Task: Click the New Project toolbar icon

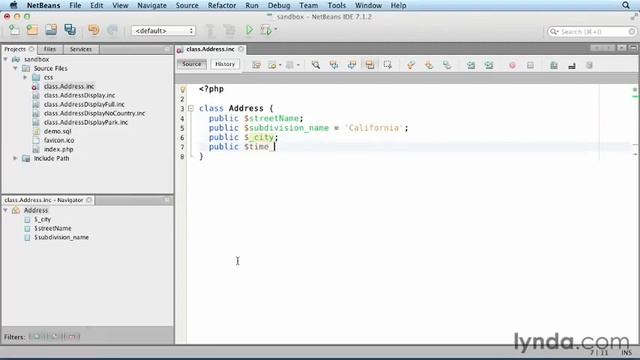Action: pyautogui.click(x=32, y=30)
